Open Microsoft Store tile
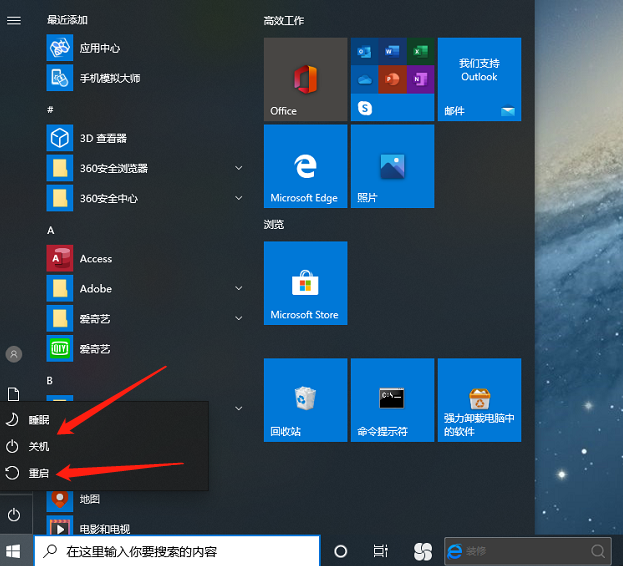Viewport: 623px width, 566px height. 306,283
